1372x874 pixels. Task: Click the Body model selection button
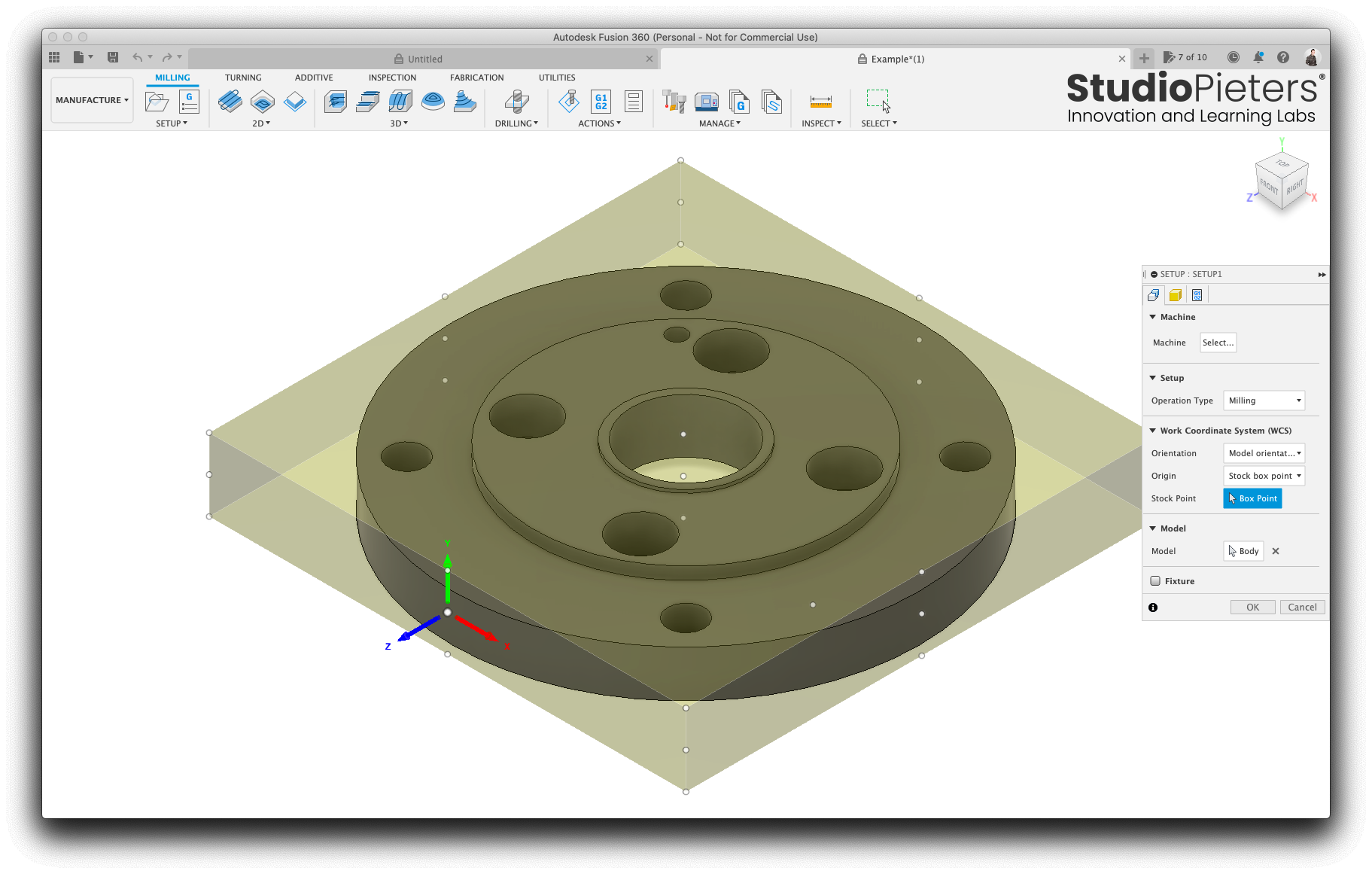click(1243, 551)
